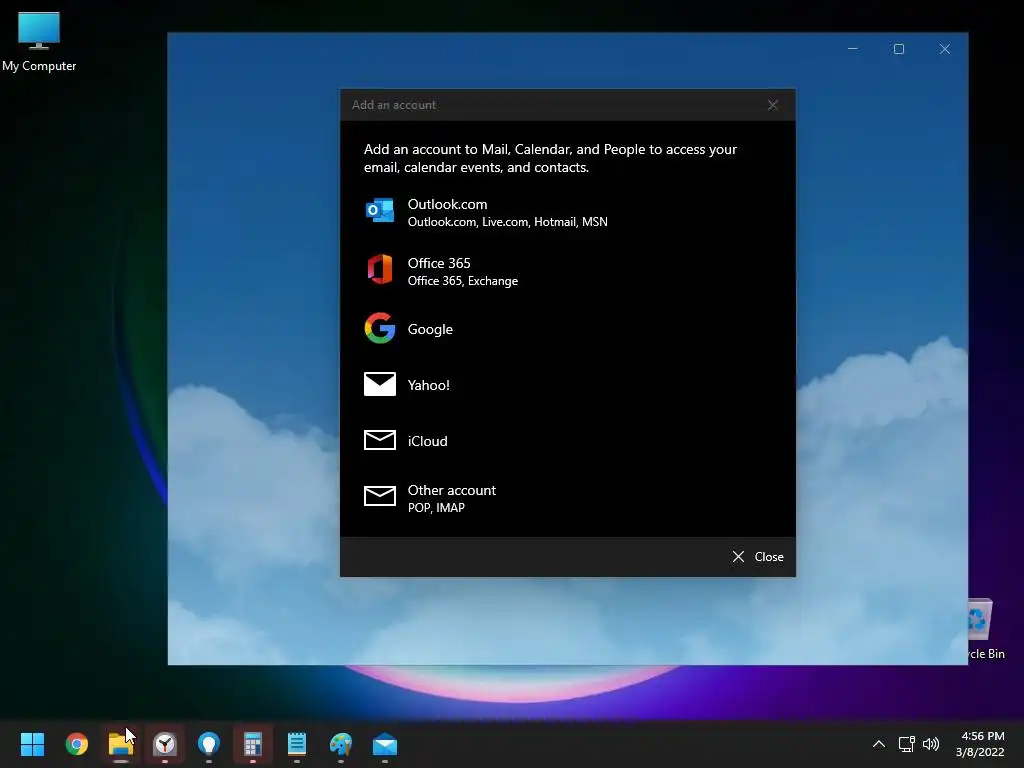Minimize the Mail window
Viewport: 1024px width, 768px height.
pyautogui.click(x=852, y=49)
